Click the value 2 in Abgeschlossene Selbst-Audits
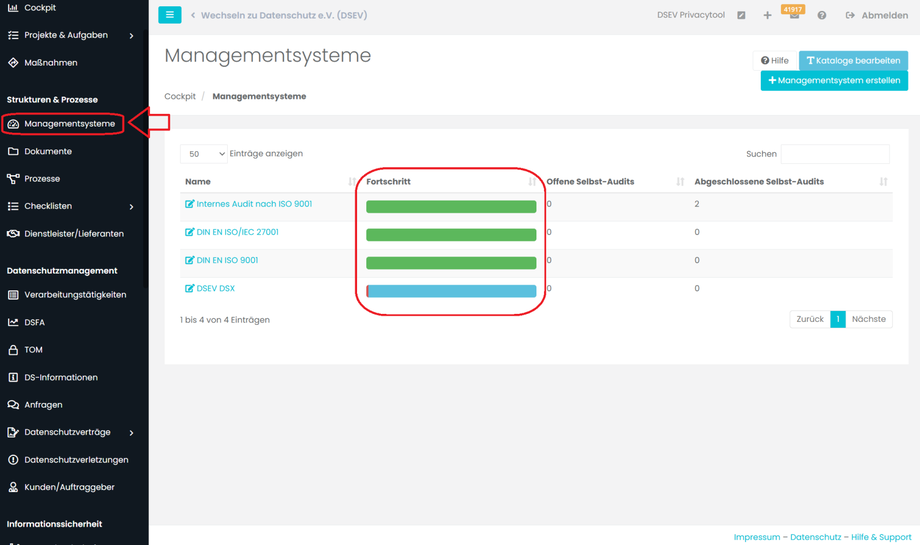920x545 pixels. coord(697,204)
